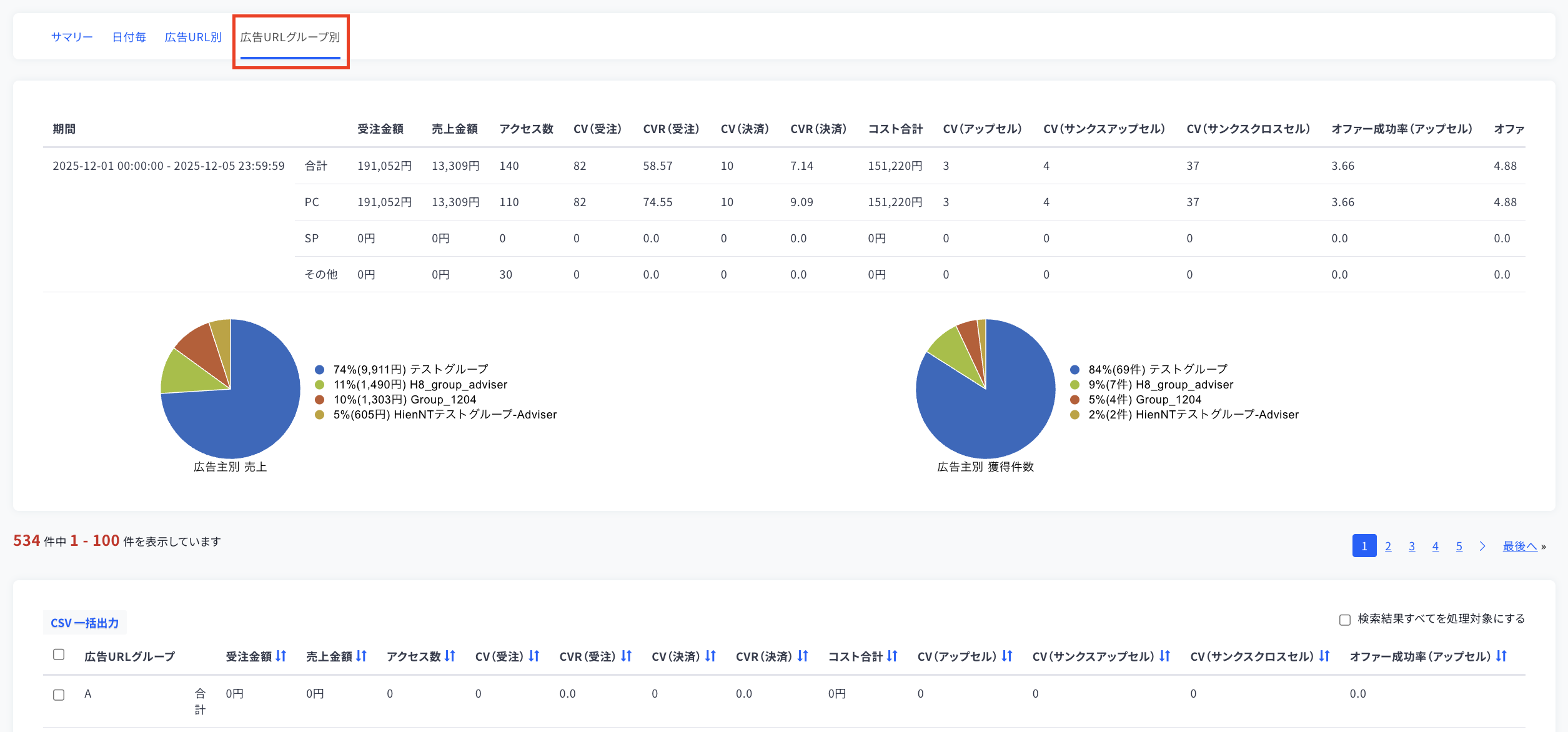Sort by CV(アップセル) using the sort arrows
The image size is (1568, 732).
[x=1007, y=656]
